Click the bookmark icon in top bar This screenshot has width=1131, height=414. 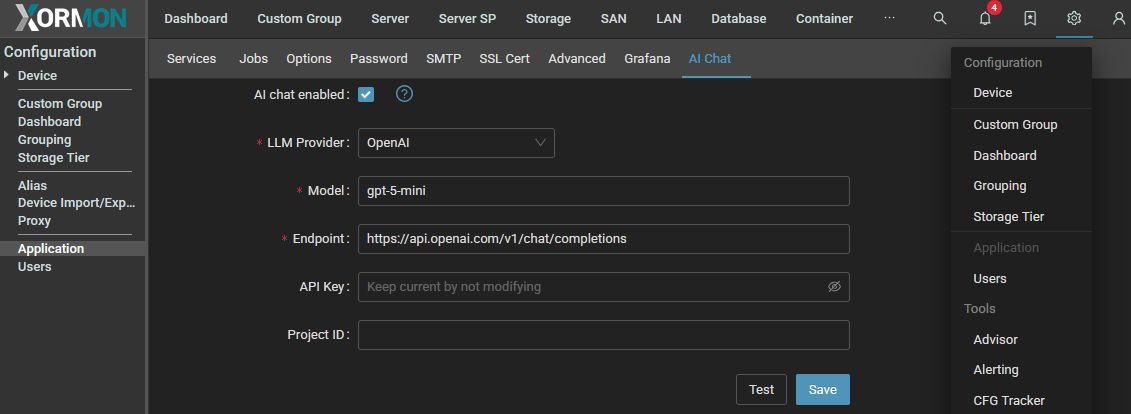[1030, 18]
